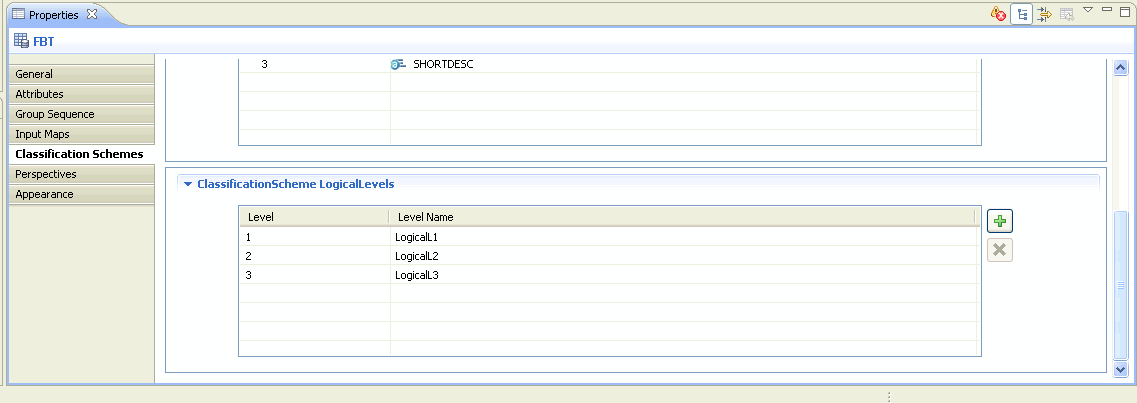Click the show advanced properties arrows icon

(x=1044, y=14)
